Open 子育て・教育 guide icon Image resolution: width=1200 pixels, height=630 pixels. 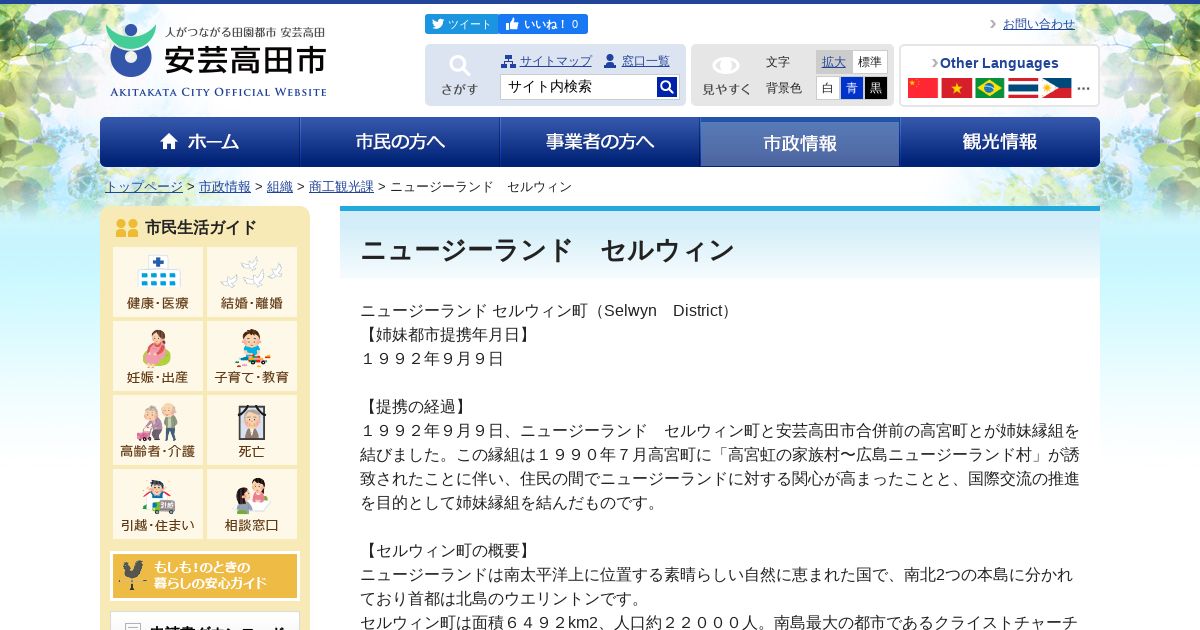tap(252, 356)
